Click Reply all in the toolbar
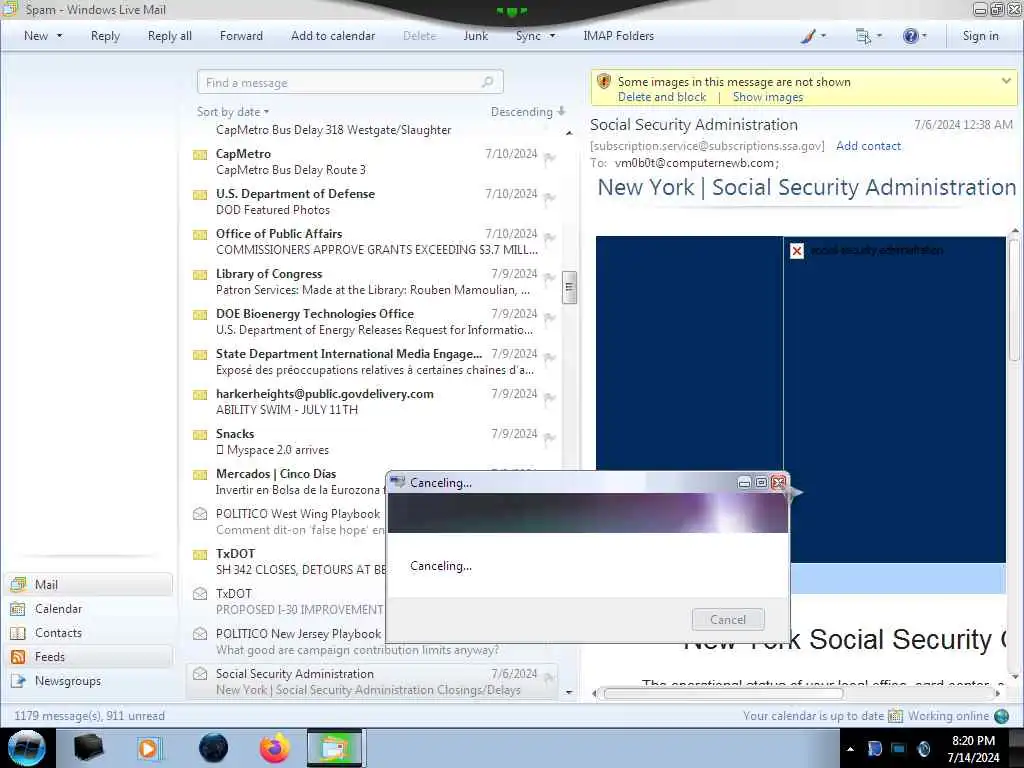The height and width of the screenshot is (768, 1024). pos(170,36)
